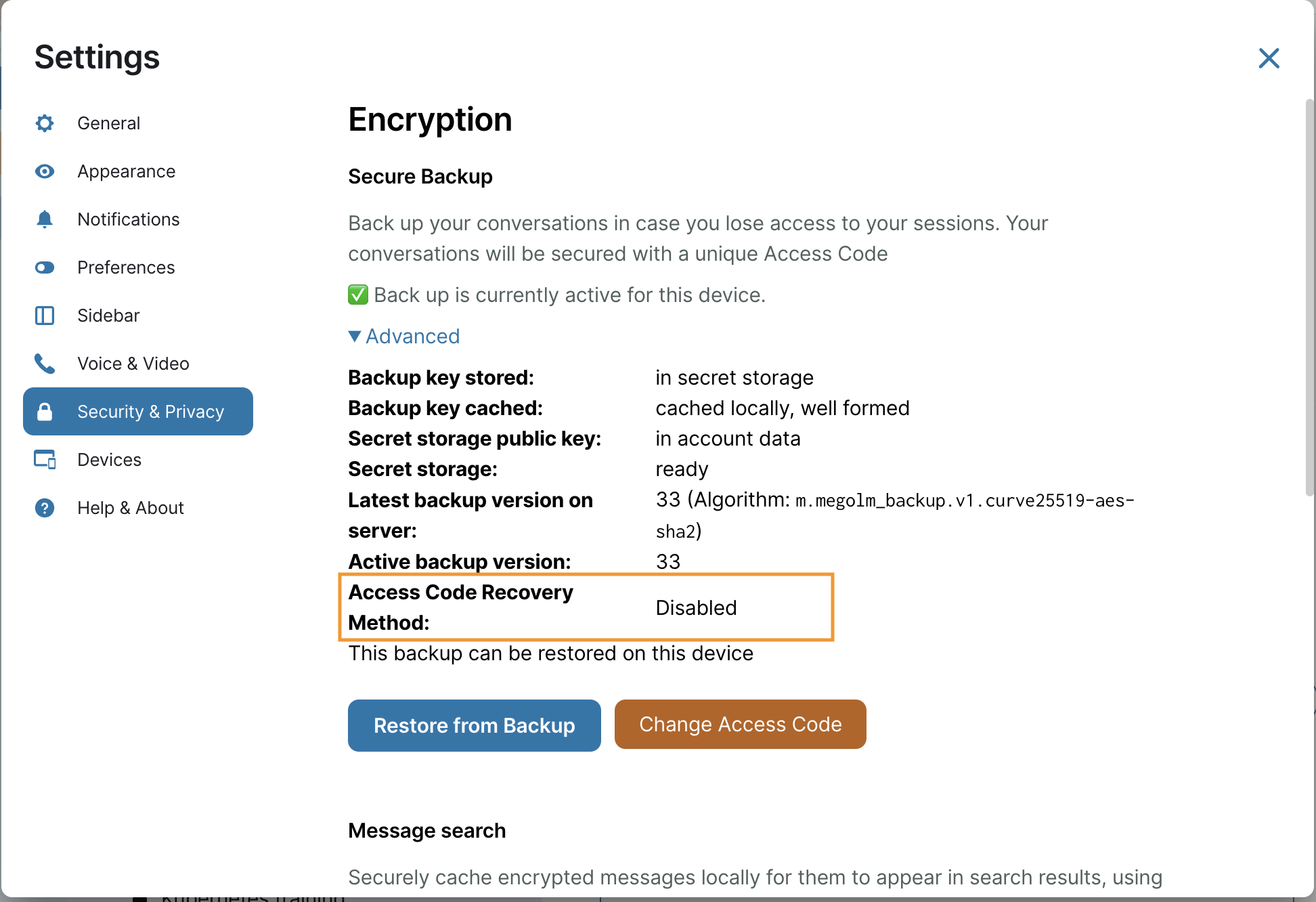The image size is (1316, 902).
Task: Switch to the Notifications settings tab
Action: click(x=128, y=219)
